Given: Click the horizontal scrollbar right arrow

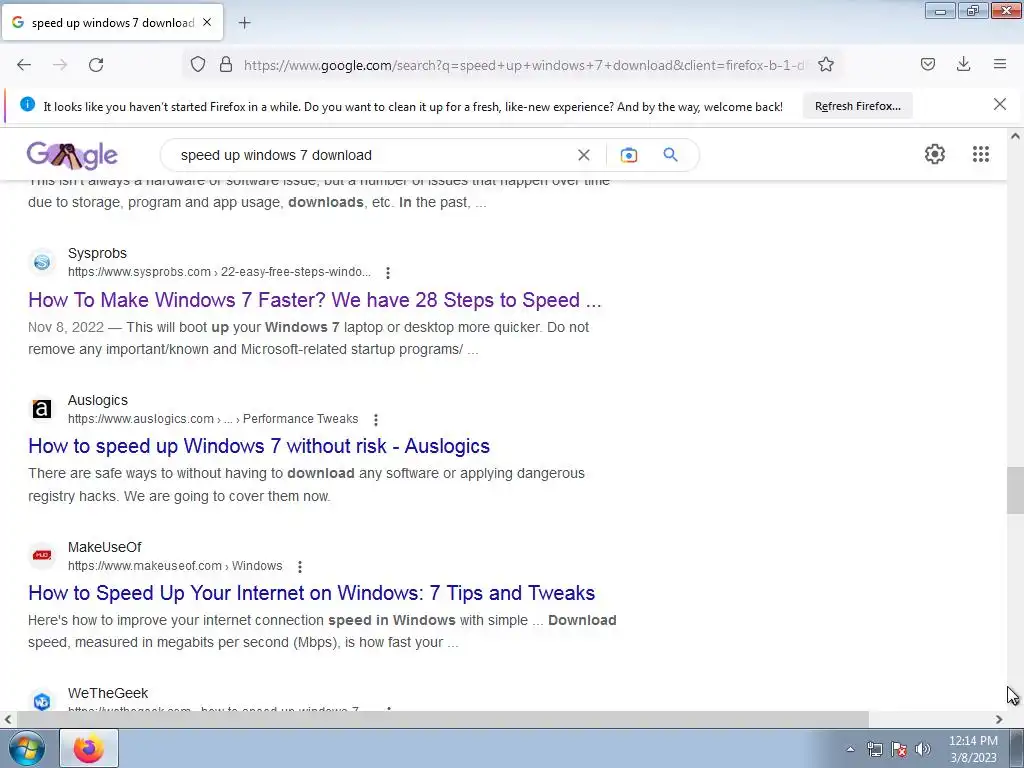Looking at the screenshot, I should pyautogui.click(x=999, y=719).
